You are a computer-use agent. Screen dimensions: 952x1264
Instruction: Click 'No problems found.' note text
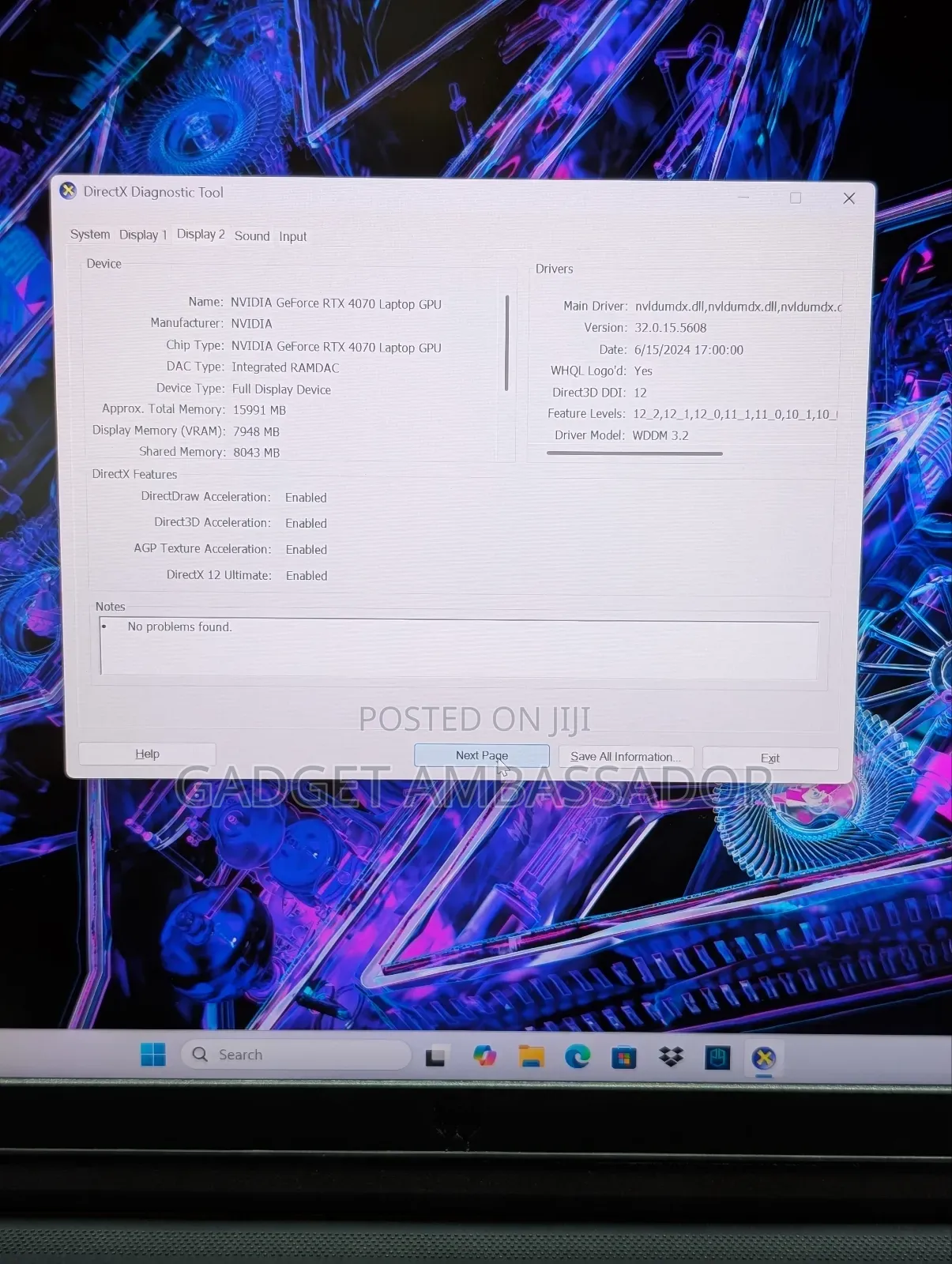pyautogui.click(x=179, y=627)
